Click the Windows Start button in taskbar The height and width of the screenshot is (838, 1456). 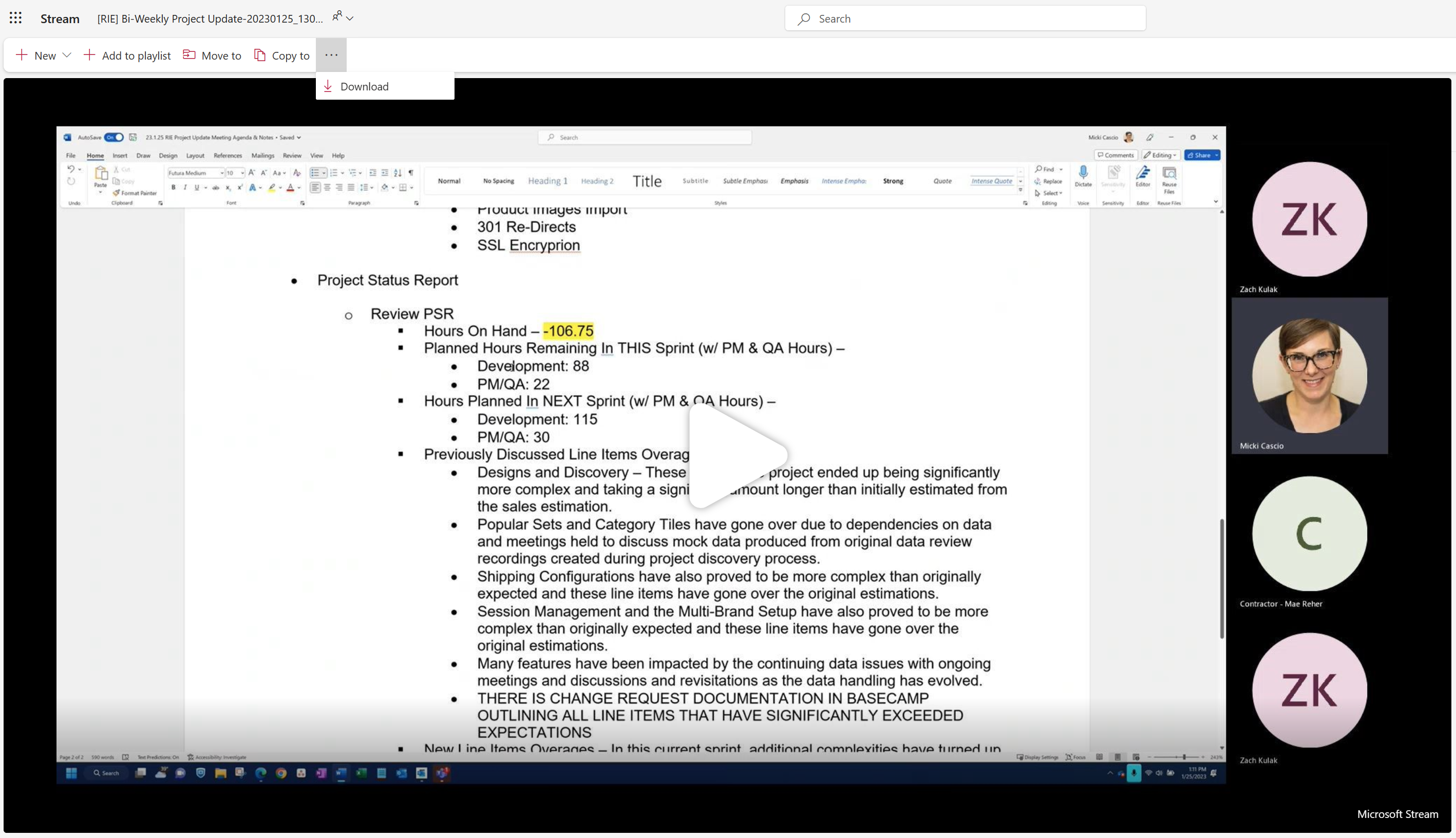point(71,773)
